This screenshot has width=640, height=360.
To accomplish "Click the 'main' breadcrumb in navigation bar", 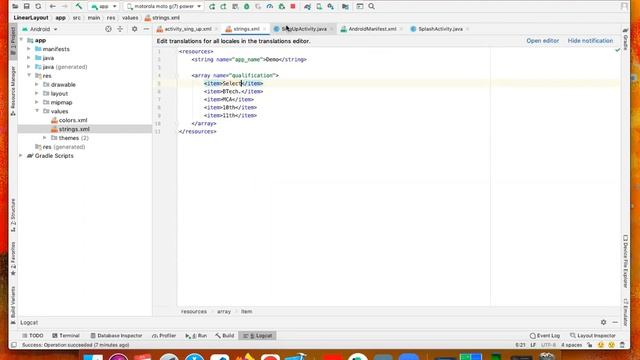I will coord(93,18).
